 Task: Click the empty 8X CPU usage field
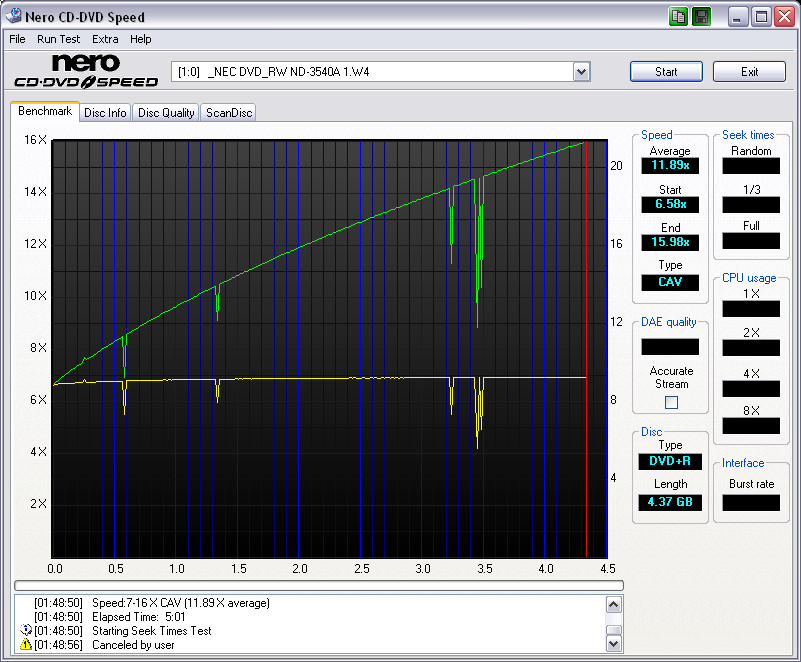(x=751, y=425)
